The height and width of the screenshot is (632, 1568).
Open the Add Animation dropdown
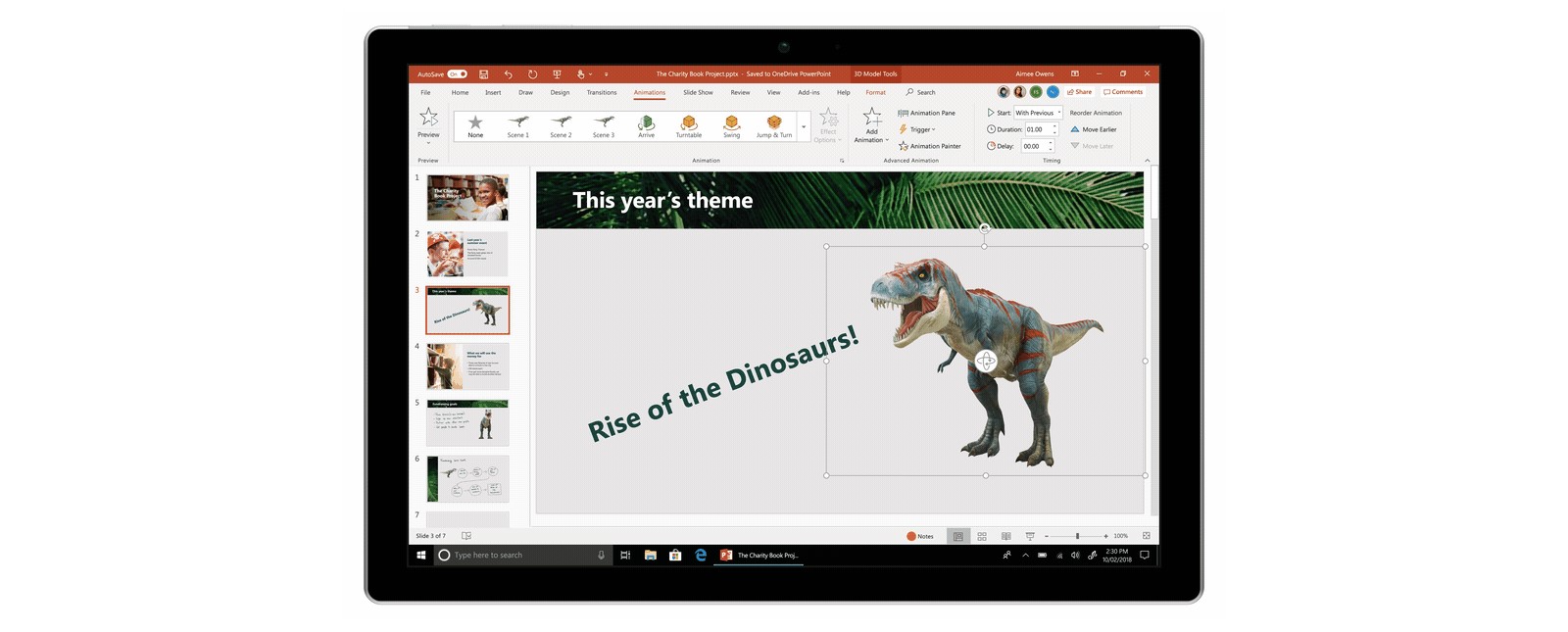[871, 125]
